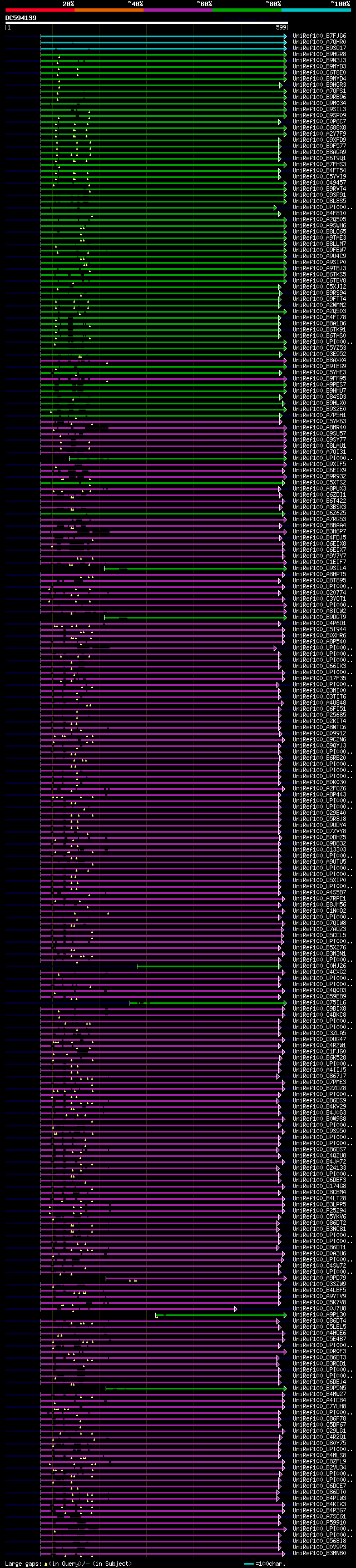This screenshot has width=356, height=1568.
Task: Click the cyan alignment bar of UniRef100_B7FJG6
Action: tap(162, 36)
